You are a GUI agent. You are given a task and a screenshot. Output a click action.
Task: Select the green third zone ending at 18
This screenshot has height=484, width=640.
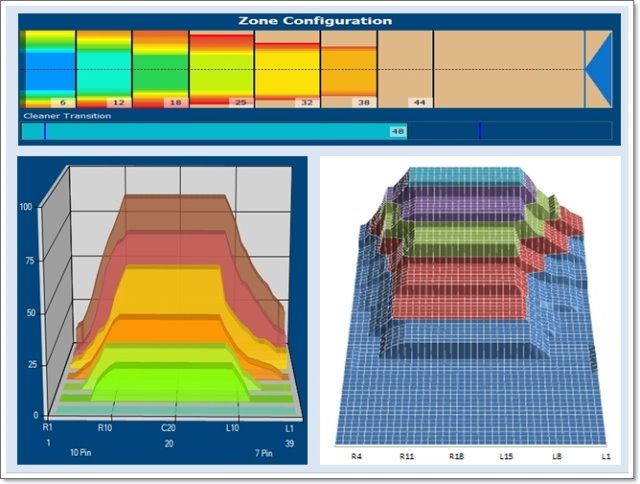[x=160, y=70]
